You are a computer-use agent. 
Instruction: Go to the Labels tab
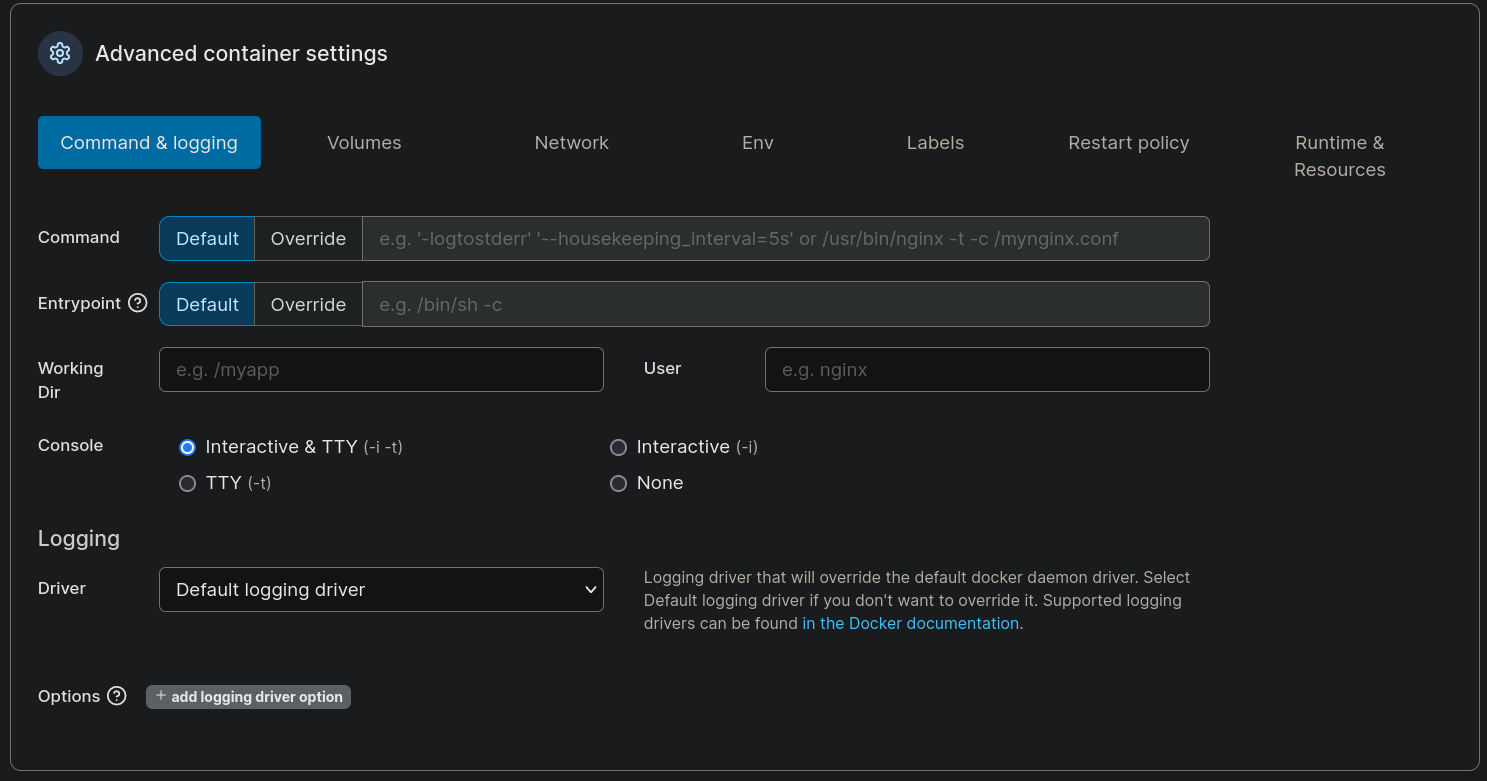coord(935,143)
